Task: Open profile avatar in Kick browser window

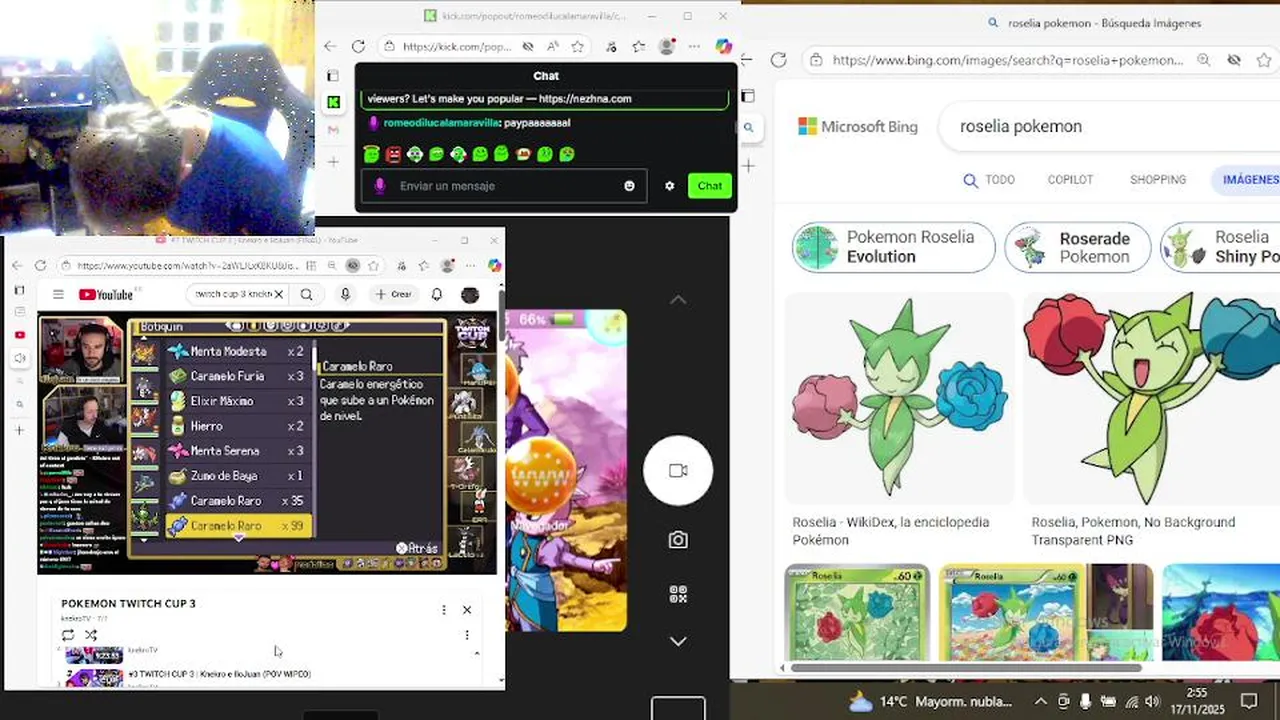Action: click(667, 46)
